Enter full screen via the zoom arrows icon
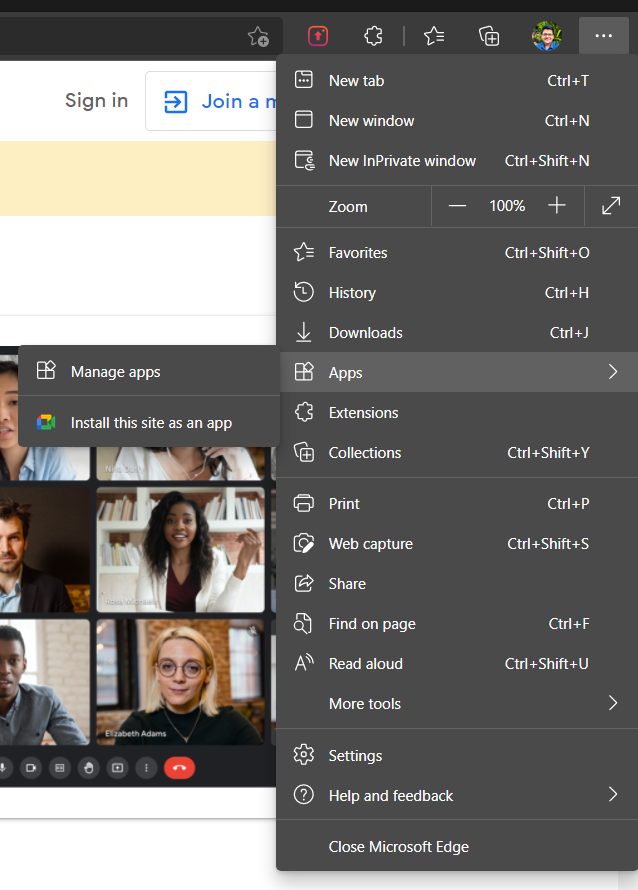638x890 pixels. 611,205
